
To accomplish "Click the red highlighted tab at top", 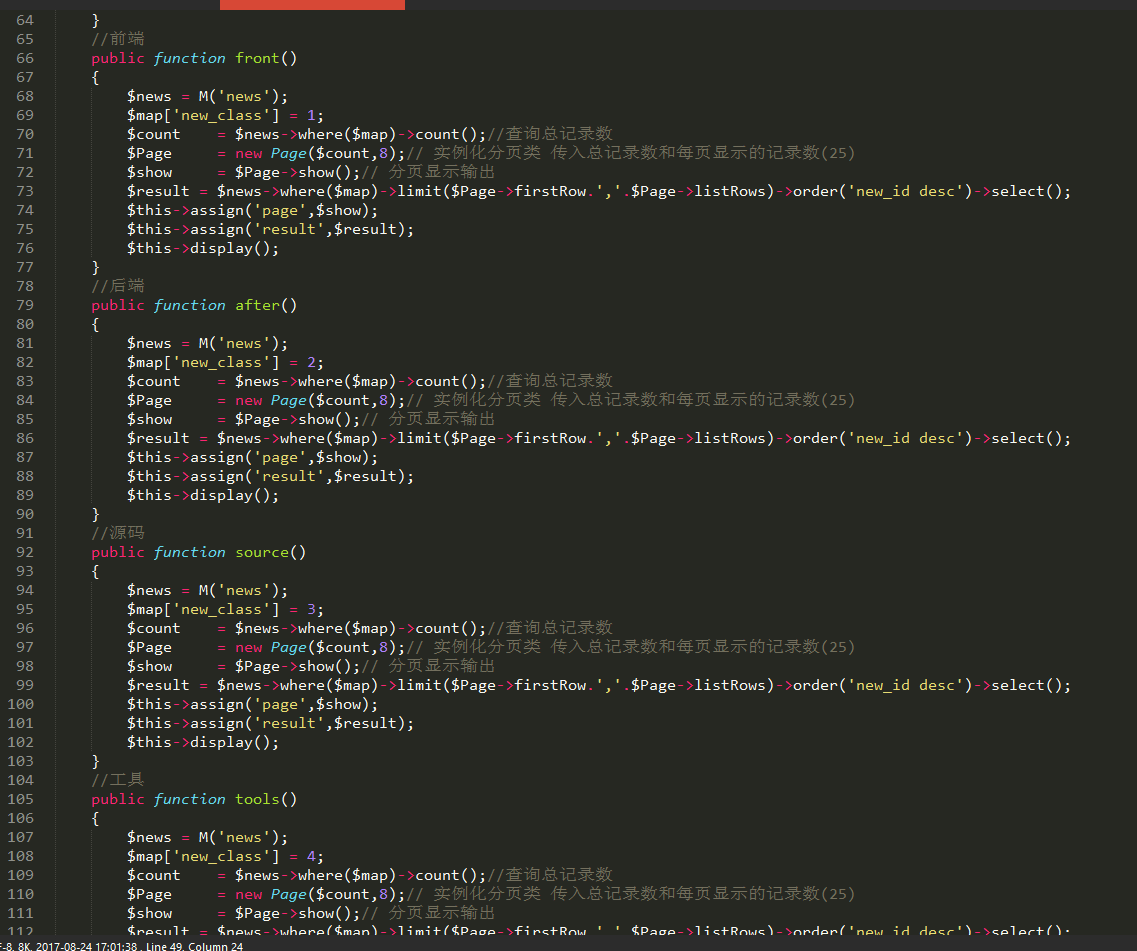I will click(x=312, y=4).
